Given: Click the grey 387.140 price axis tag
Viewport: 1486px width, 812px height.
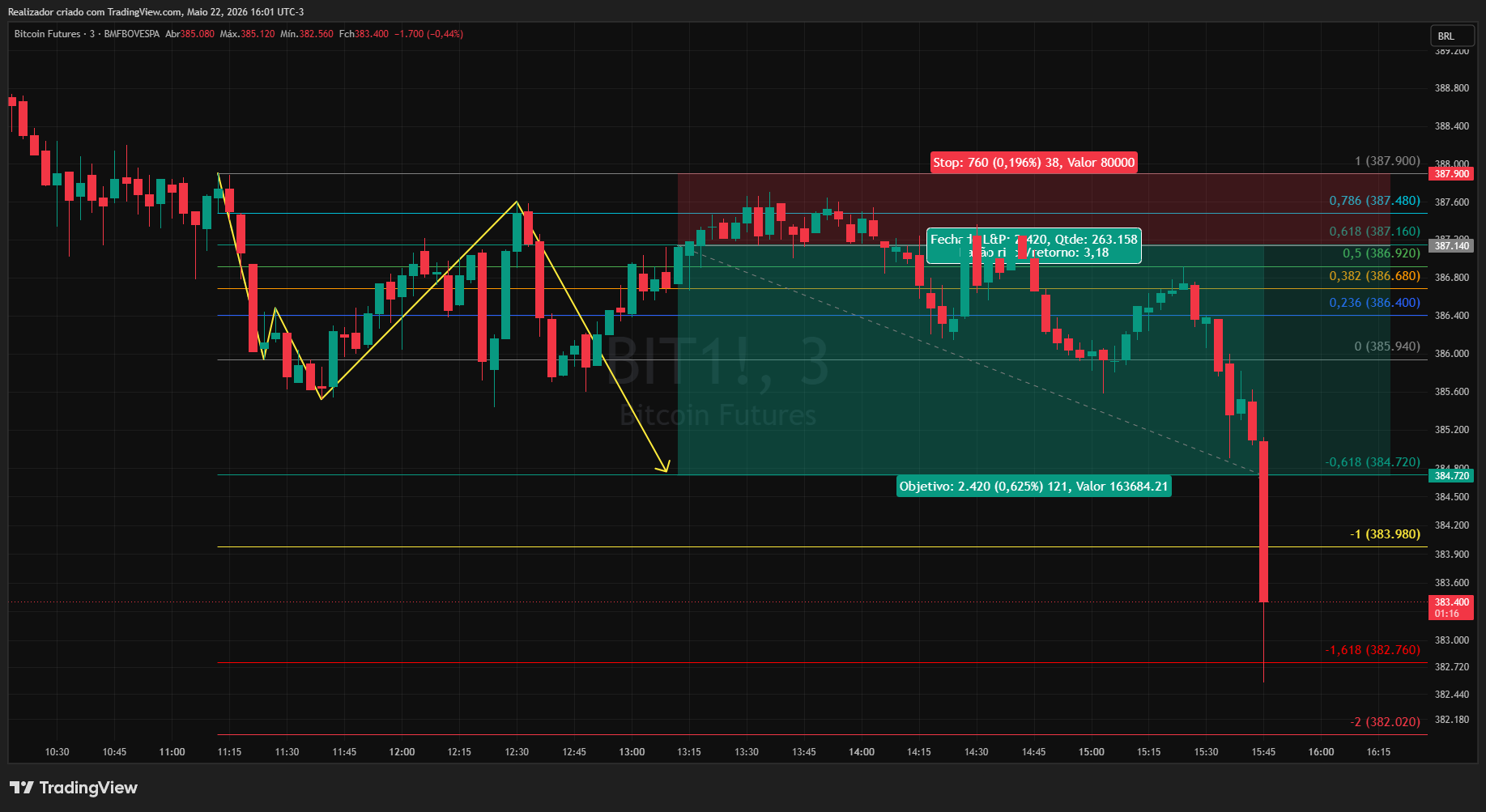Looking at the screenshot, I should pos(1451,246).
